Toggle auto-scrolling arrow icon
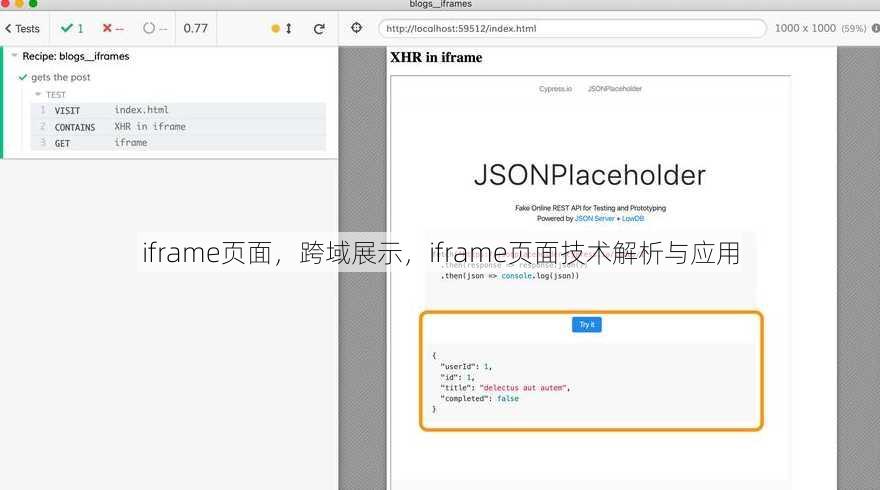880x490 pixels. coord(288,29)
